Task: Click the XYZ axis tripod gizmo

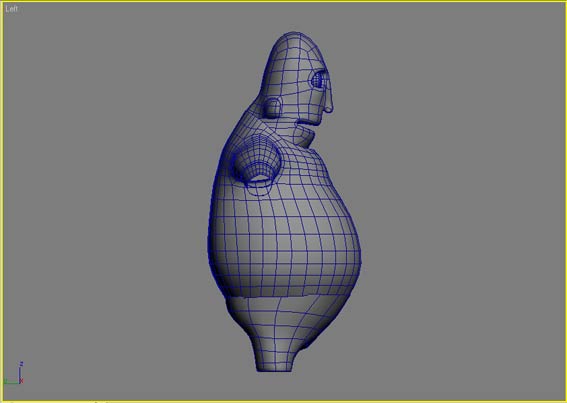Action: point(14,373)
